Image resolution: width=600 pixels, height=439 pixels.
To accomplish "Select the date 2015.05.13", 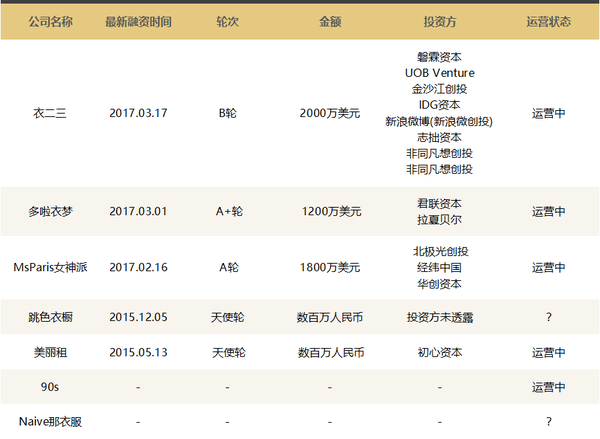I will click(x=138, y=352).
